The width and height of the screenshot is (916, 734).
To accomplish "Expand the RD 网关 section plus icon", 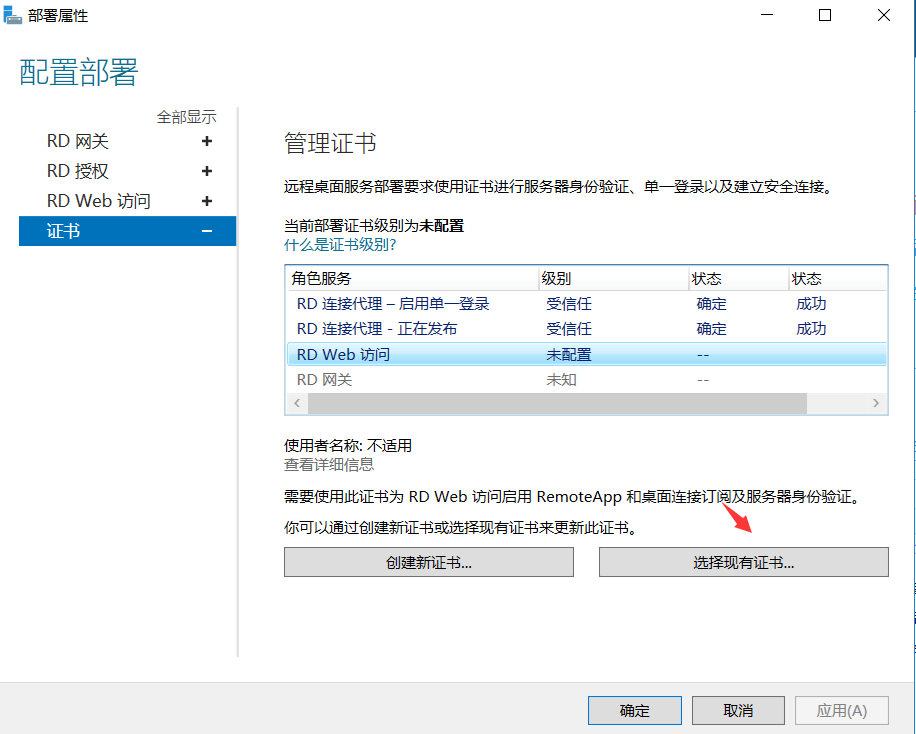I will (207, 141).
